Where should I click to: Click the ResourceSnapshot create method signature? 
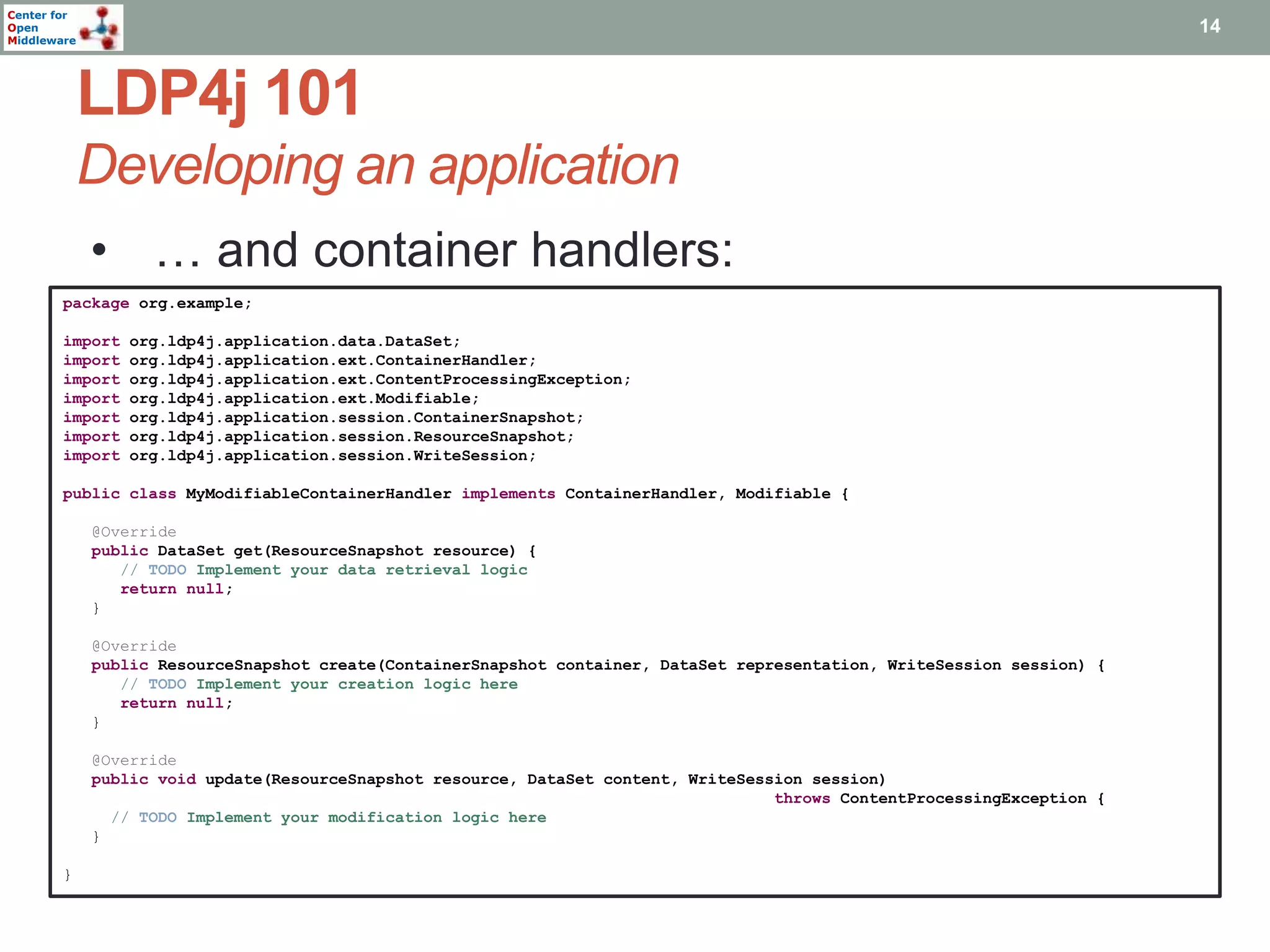click(x=598, y=666)
